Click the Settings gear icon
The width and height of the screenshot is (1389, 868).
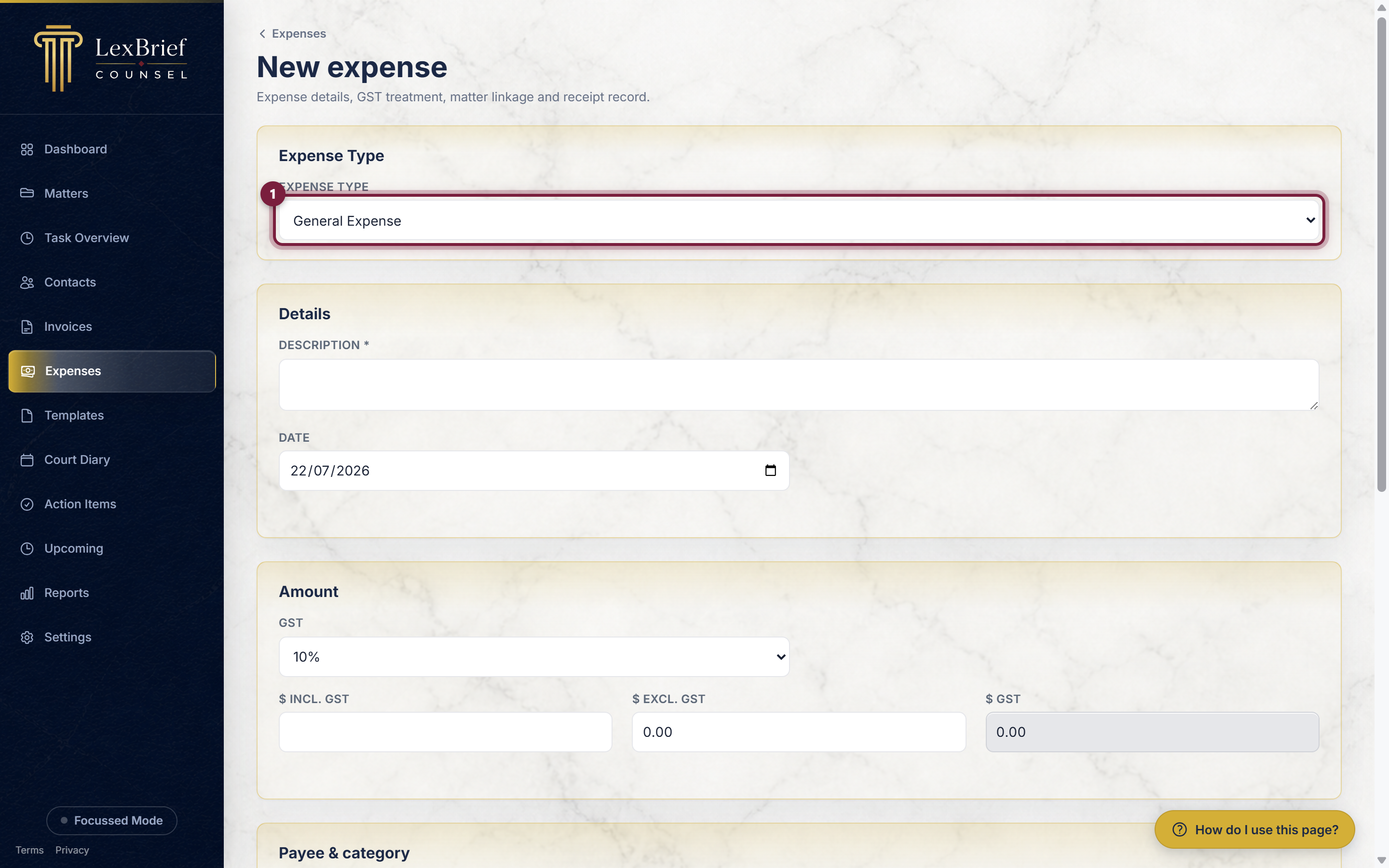(x=27, y=637)
